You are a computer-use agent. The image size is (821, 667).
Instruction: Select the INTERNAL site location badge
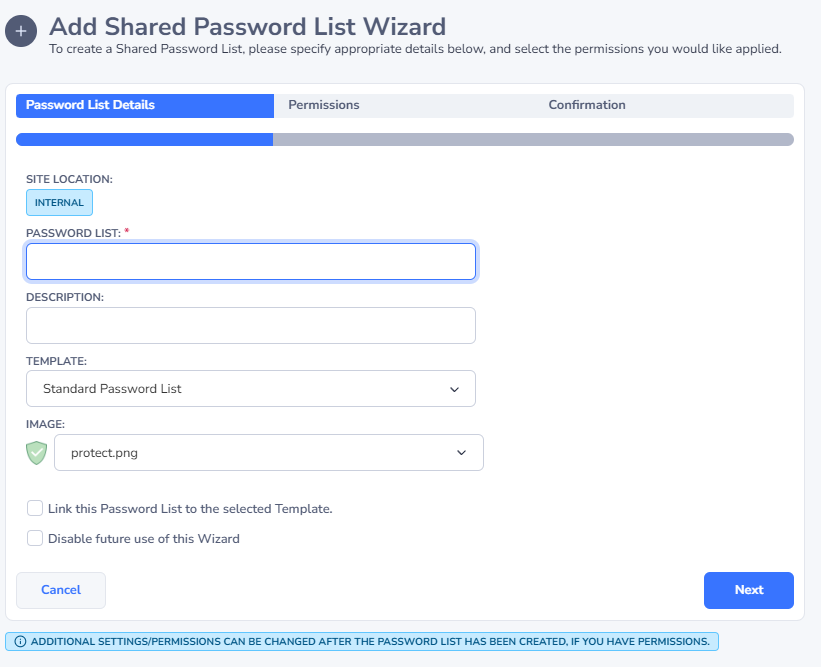[59, 202]
